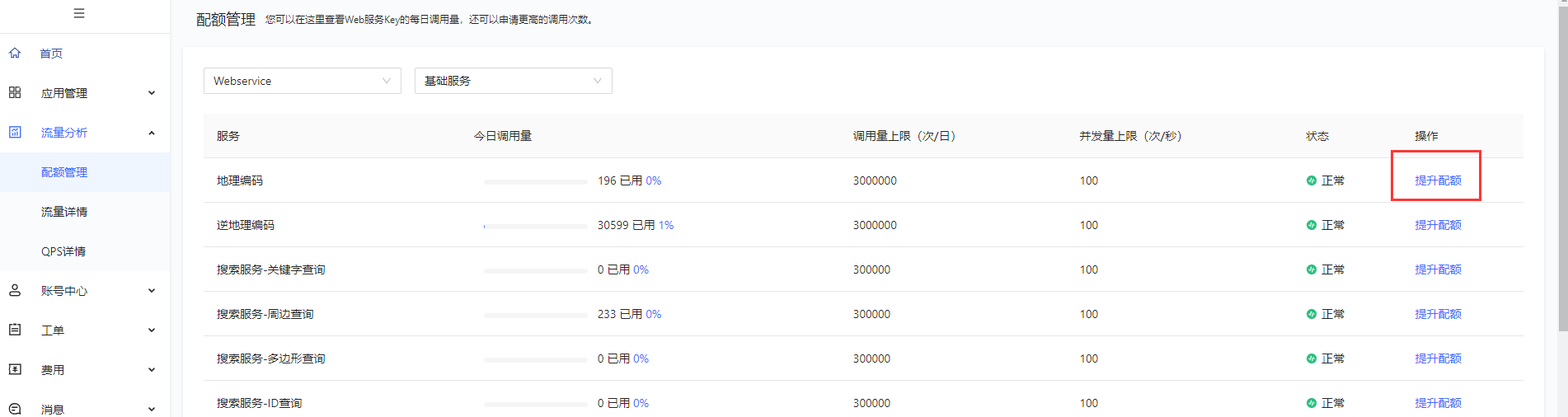Click the vertical page scrollbar

pyautogui.click(x=1562, y=165)
